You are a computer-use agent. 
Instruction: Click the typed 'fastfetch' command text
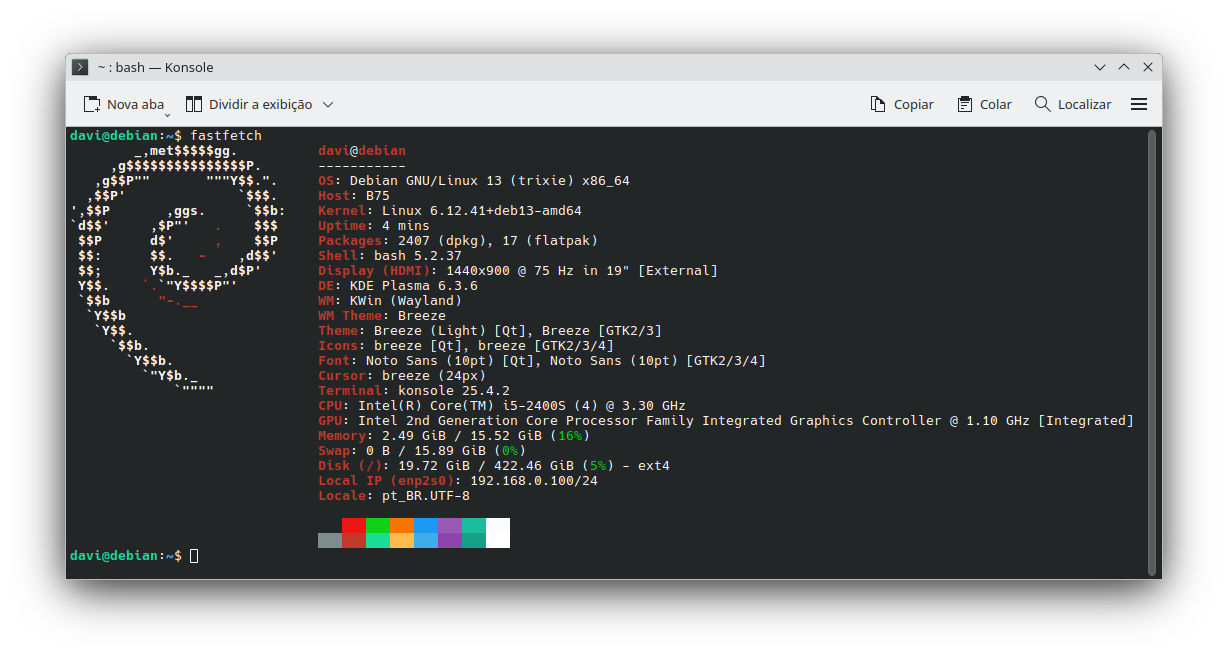click(226, 135)
